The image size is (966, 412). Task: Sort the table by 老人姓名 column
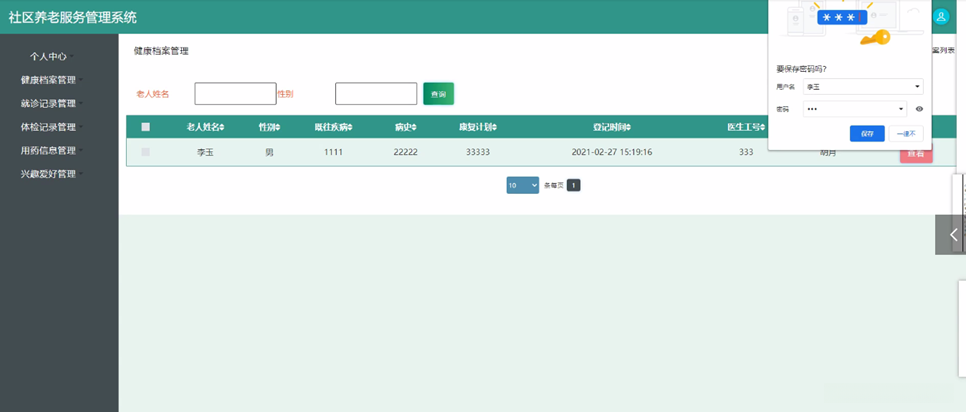click(x=205, y=127)
